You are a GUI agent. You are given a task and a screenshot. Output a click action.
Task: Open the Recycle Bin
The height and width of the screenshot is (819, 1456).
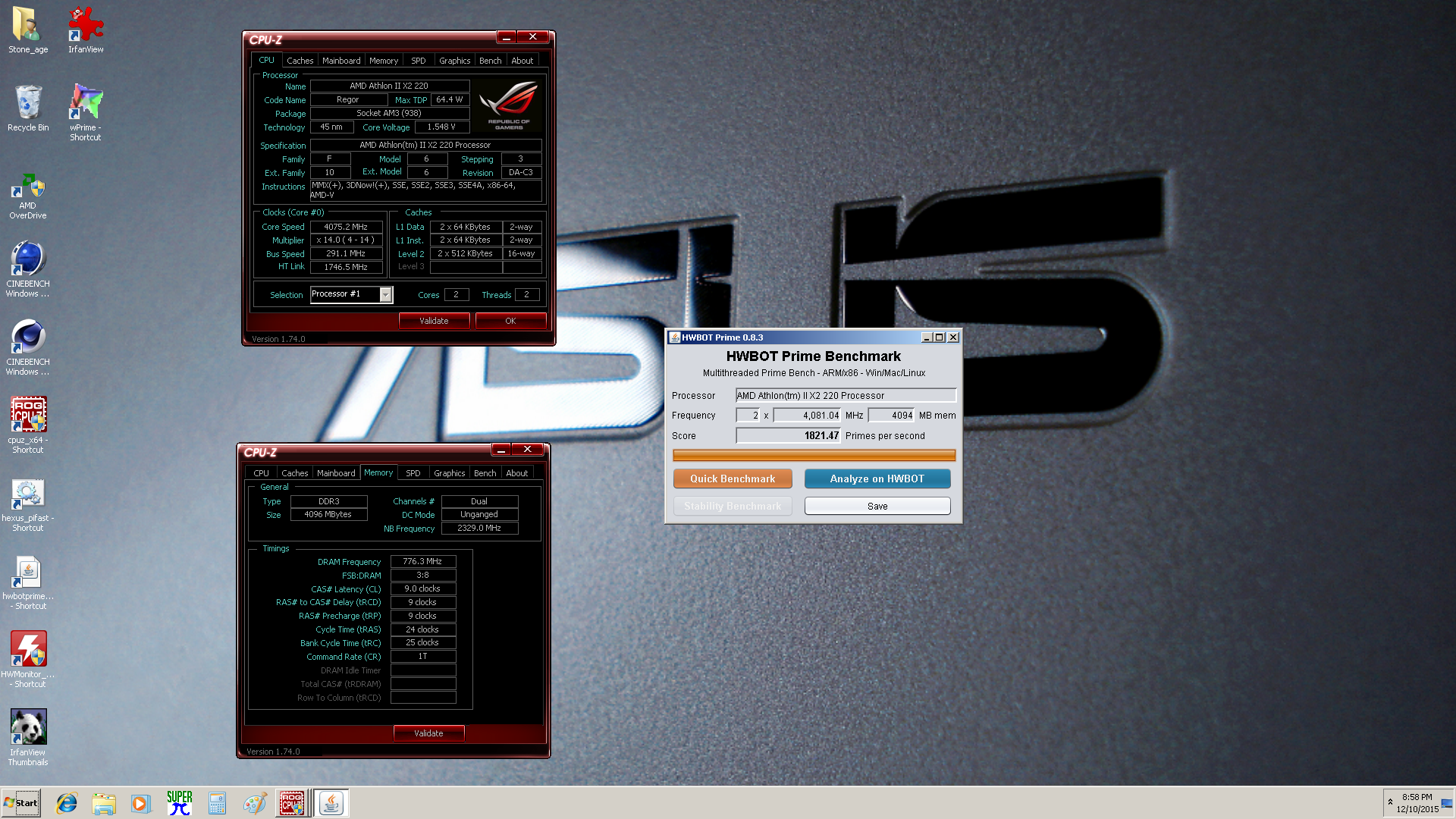tap(28, 108)
